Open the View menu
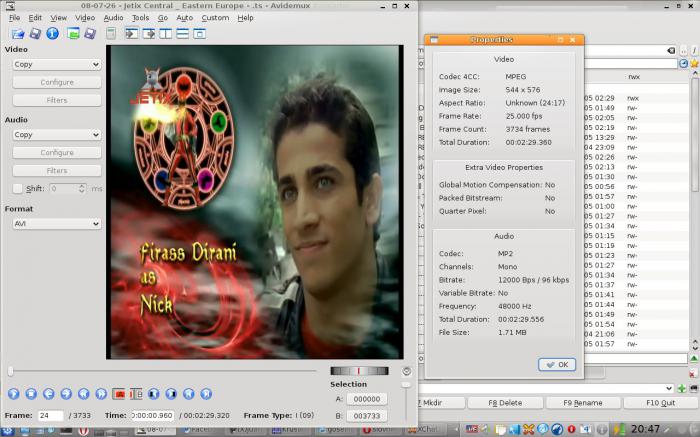Screen dimensions: 700x437 [58, 17]
